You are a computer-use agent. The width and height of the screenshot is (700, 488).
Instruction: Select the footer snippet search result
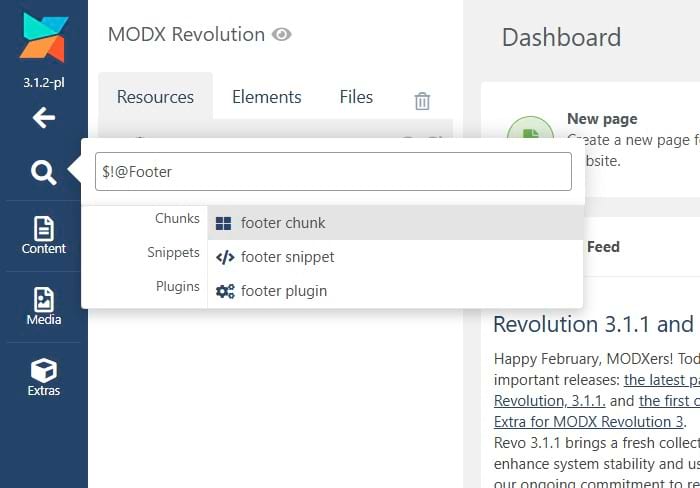coord(396,257)
